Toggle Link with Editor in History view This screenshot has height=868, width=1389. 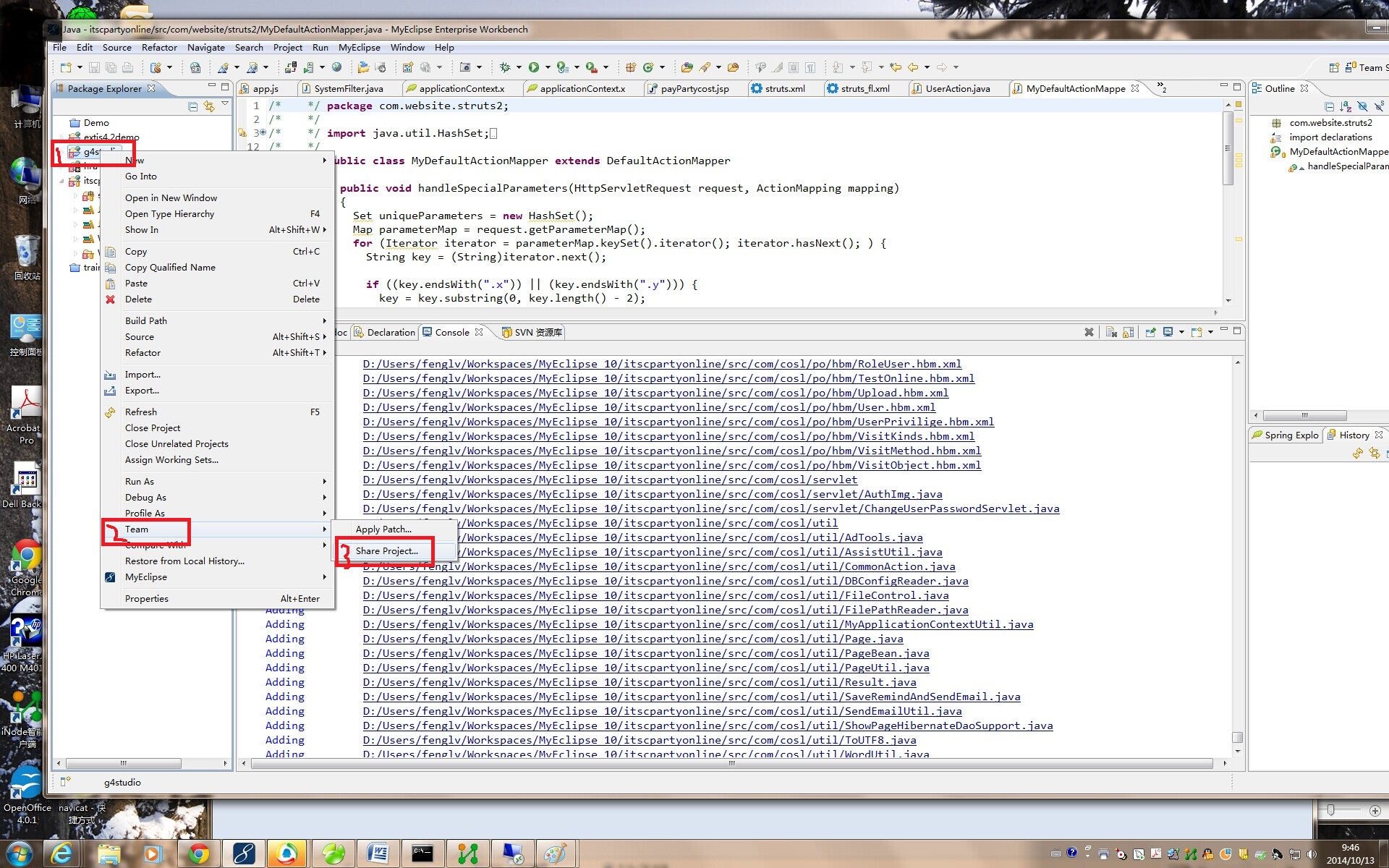(1374, 454)
